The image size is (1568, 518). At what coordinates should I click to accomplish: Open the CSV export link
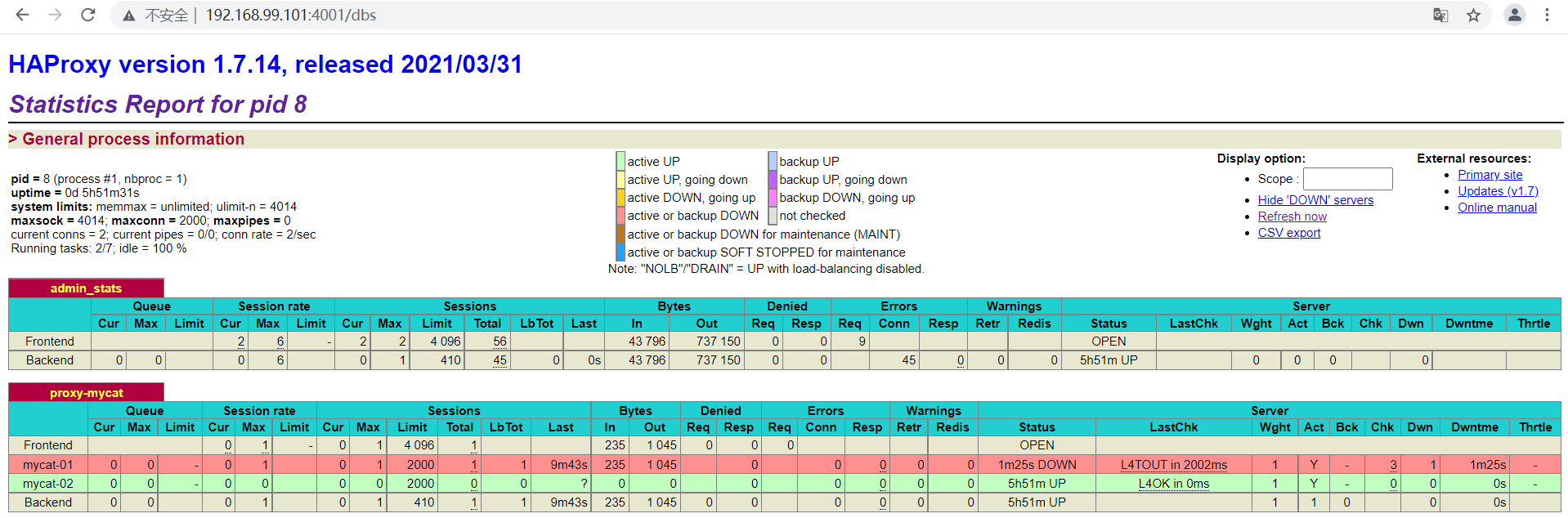pyautogui.click(x=1289, y=233)
